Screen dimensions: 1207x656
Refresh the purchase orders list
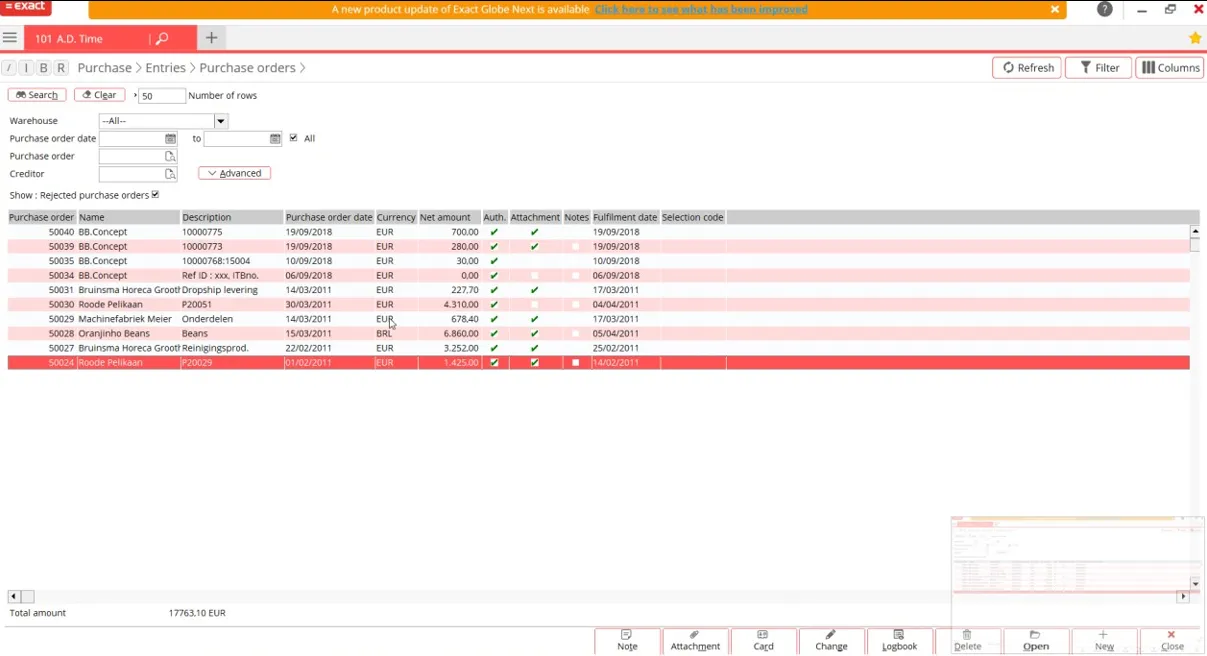1027,68
